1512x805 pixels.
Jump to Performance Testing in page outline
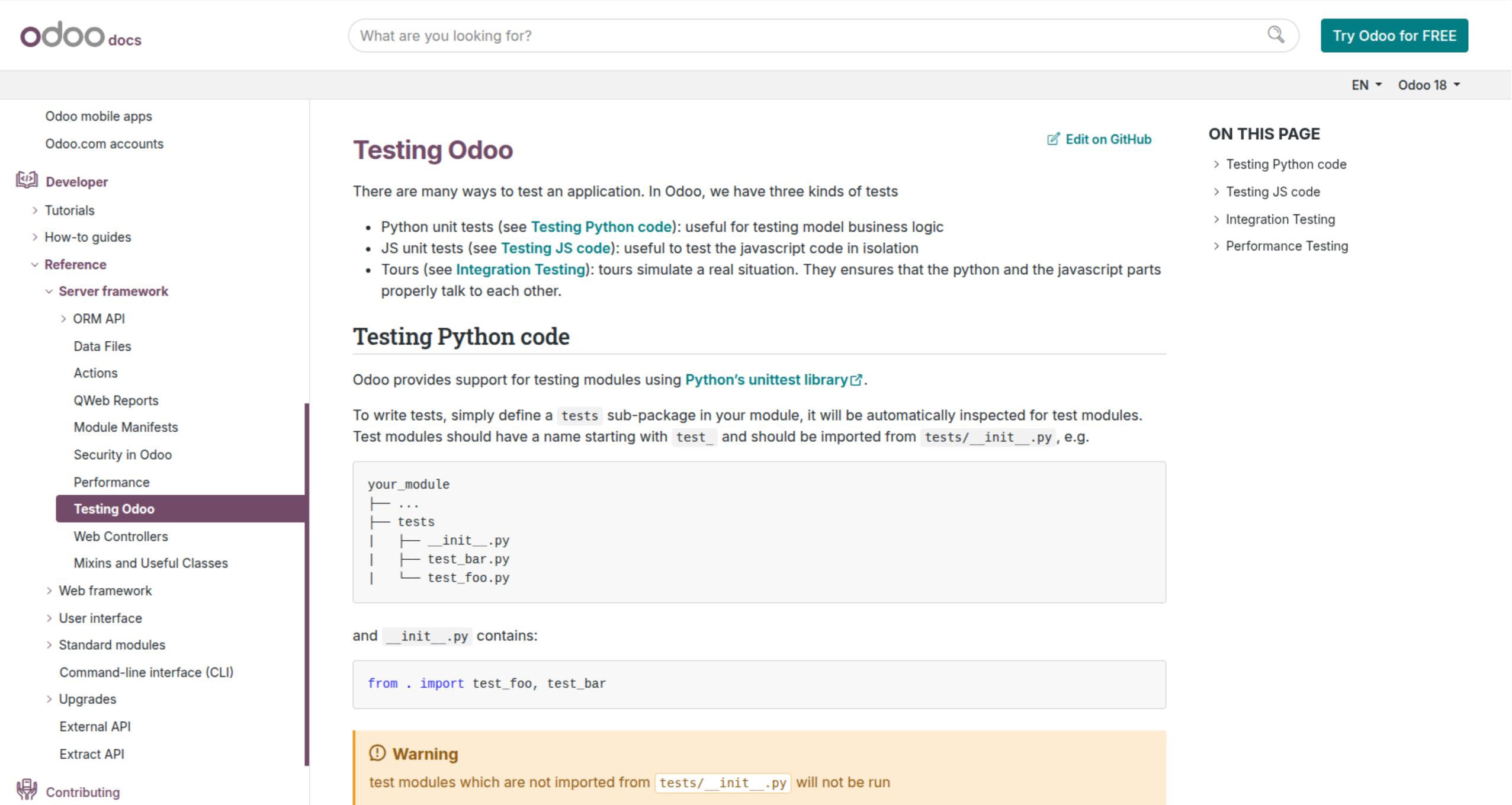[1287, 246]
